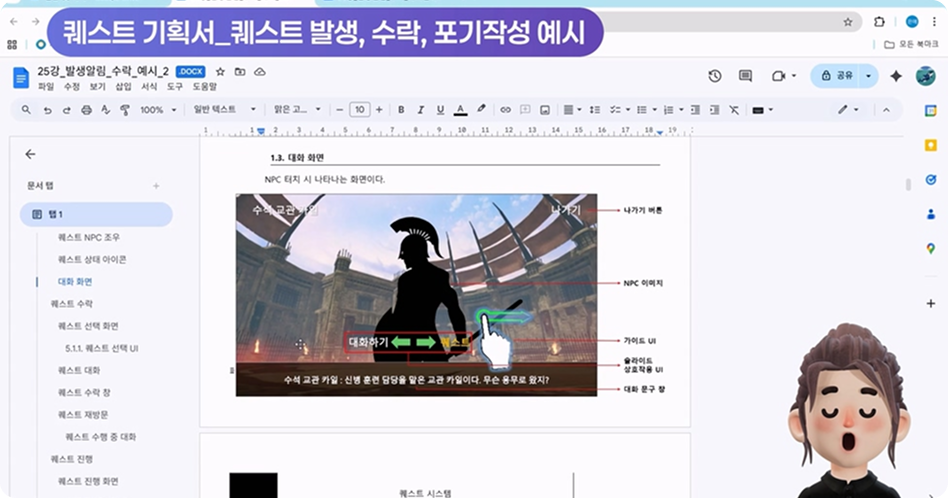Click the font size input field
This screenshot has width=948, height=498.
[x=359, y=109]
